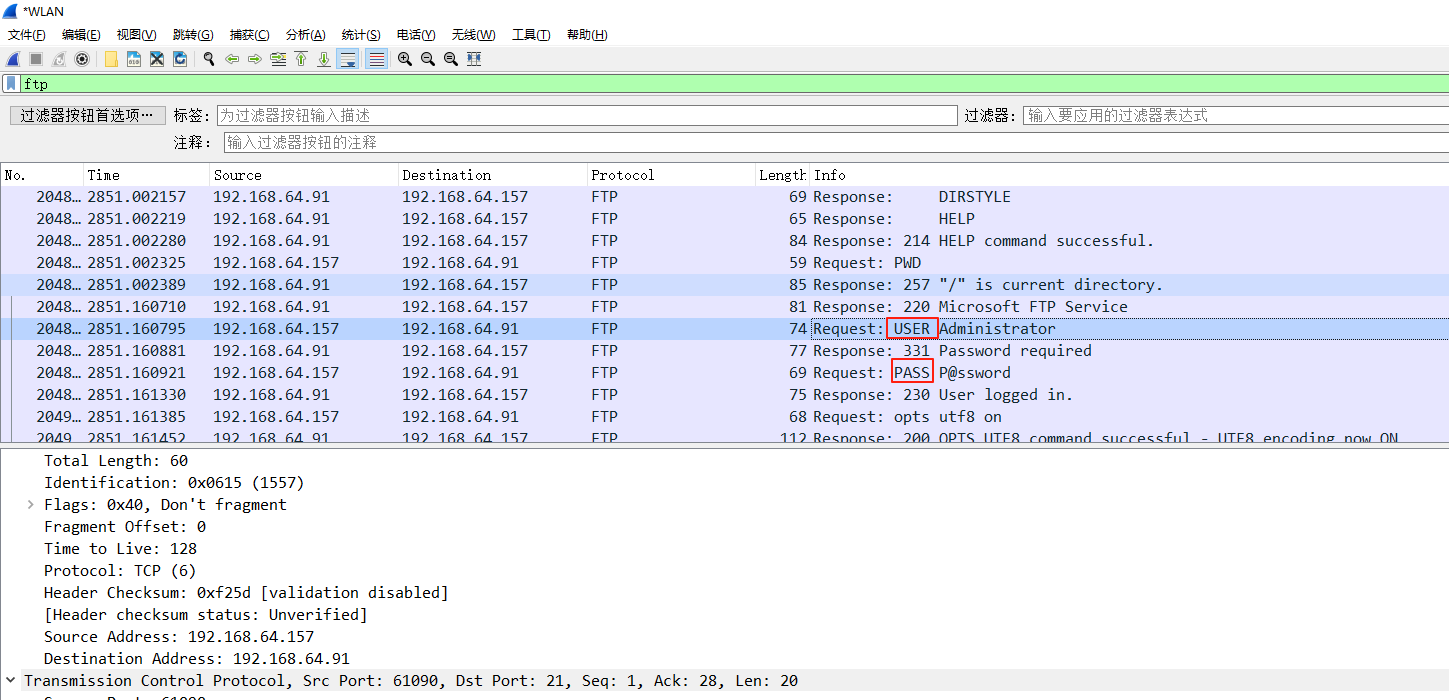Zoom in main window text
Screen dimensions: 1449x700
405,59
